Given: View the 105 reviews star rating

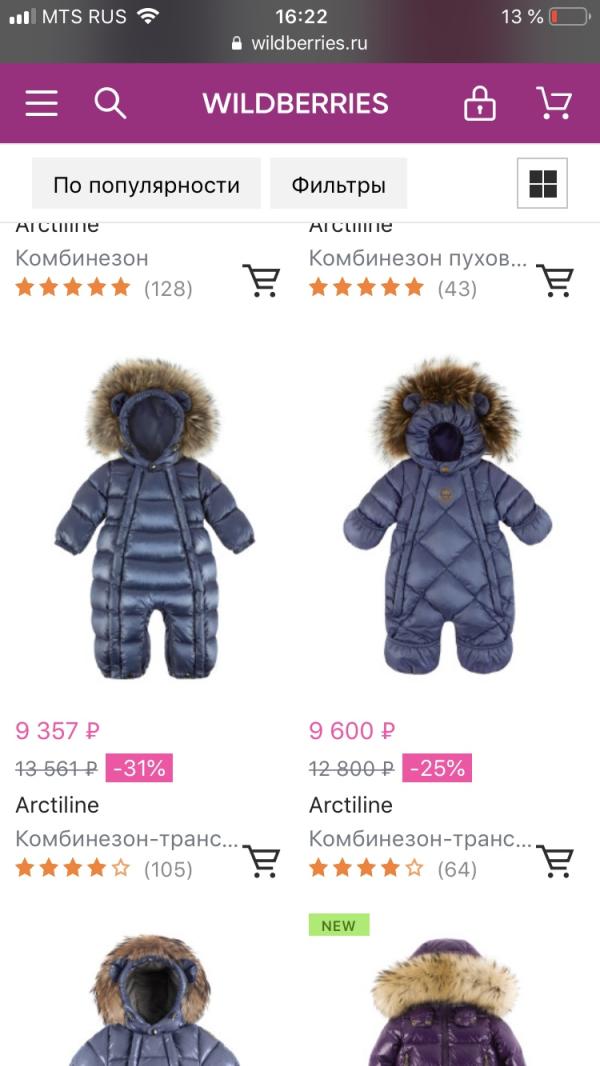Looking at the screenshot, I should click(104, 869).
